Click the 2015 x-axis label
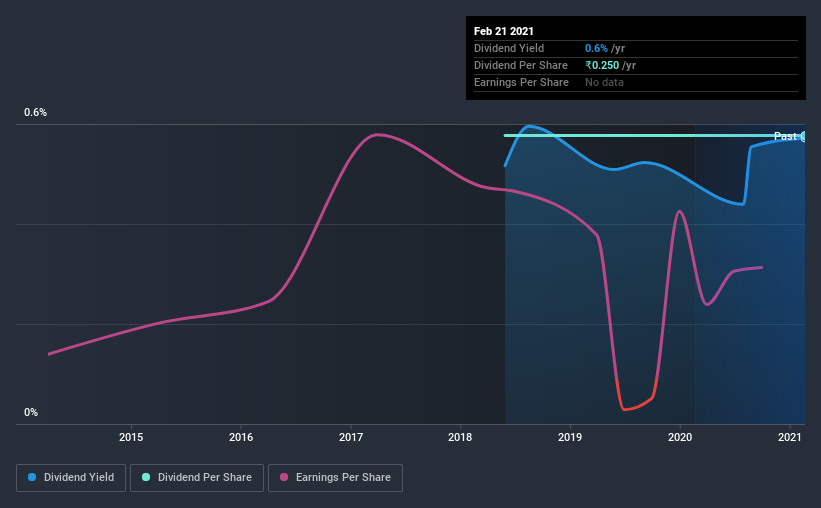821x508 pixels. (131, 437)
